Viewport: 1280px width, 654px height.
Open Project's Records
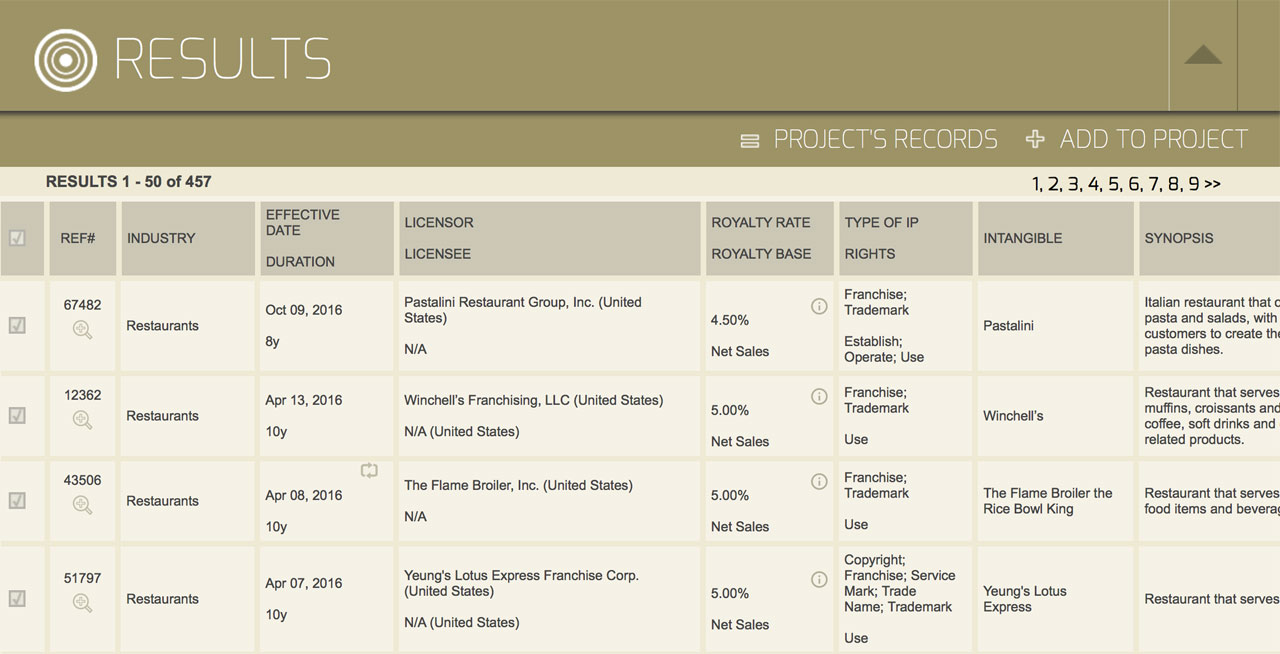(x=869, y=139)
